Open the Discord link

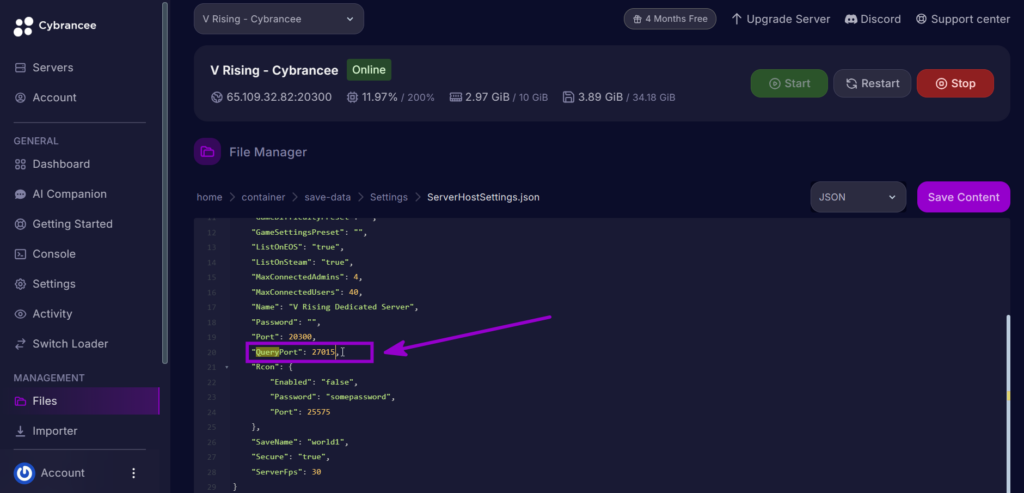[x=872, y=19]
